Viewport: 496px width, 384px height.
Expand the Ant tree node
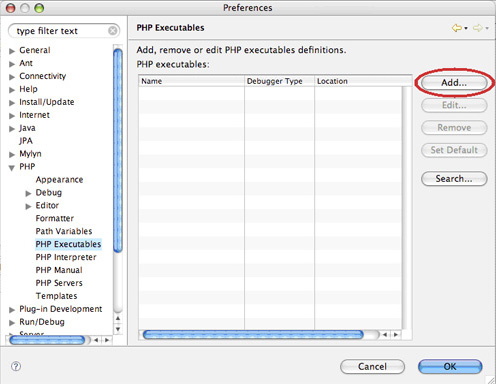click(12, 64)
